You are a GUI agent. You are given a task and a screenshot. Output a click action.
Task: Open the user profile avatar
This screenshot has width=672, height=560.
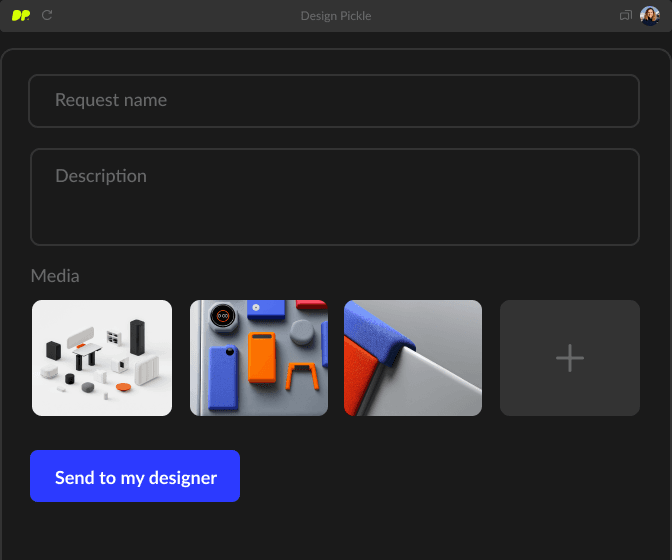coord(650,16)
